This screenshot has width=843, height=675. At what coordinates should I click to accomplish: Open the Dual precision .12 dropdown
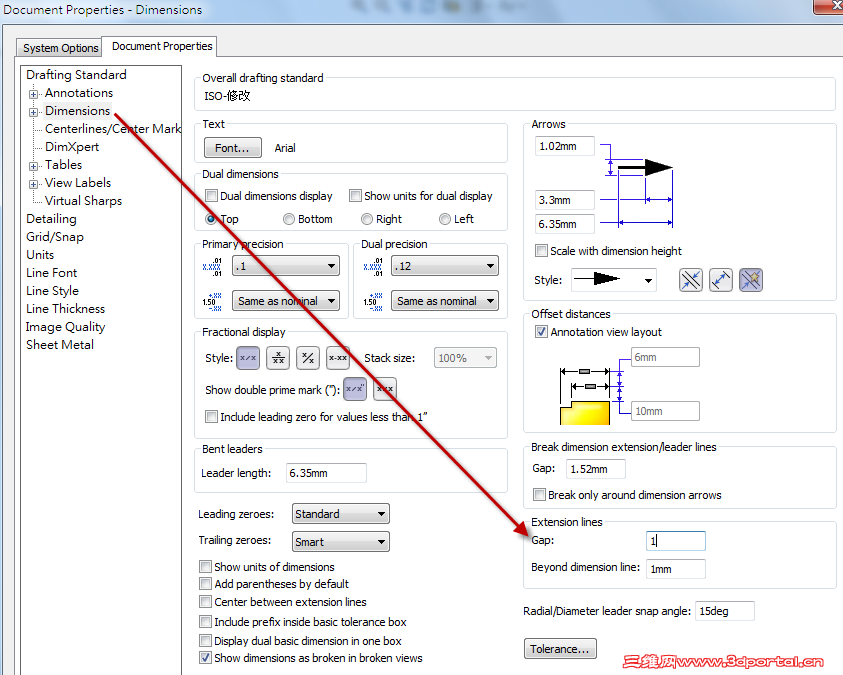click(445, 266)
